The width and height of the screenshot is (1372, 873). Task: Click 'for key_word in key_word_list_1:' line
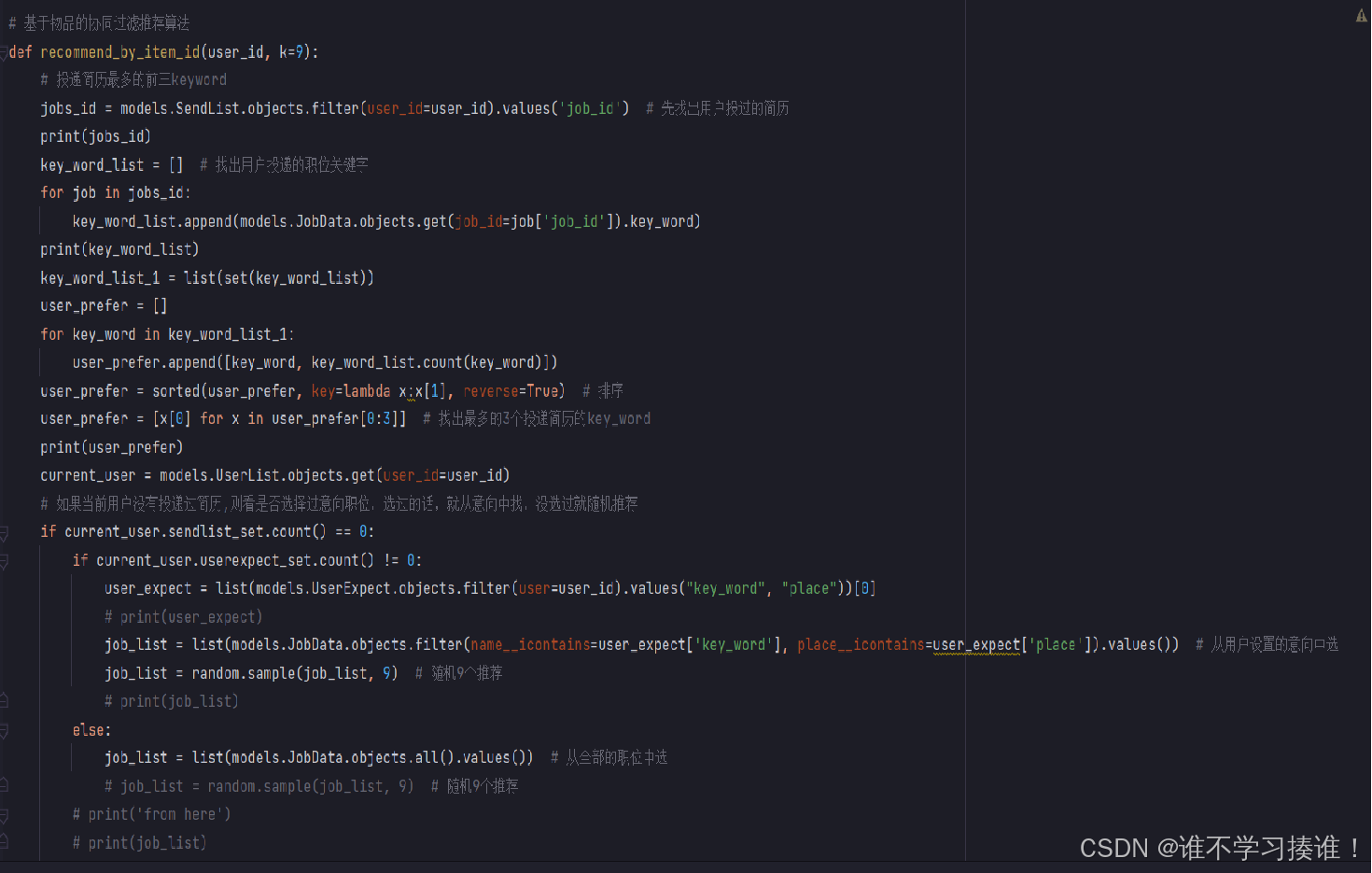click(167, 334)
